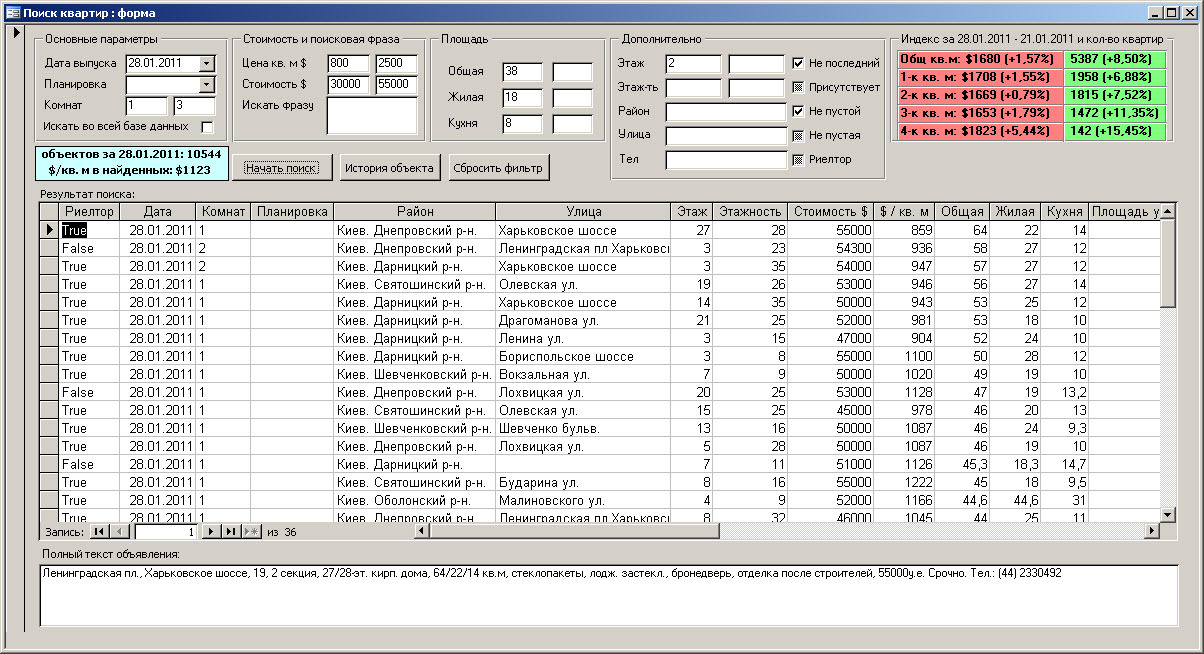This screenshot has width=1204, height=654.
Task: Select the 'Риелтор' column header
Action: click(x=90, y=212)
